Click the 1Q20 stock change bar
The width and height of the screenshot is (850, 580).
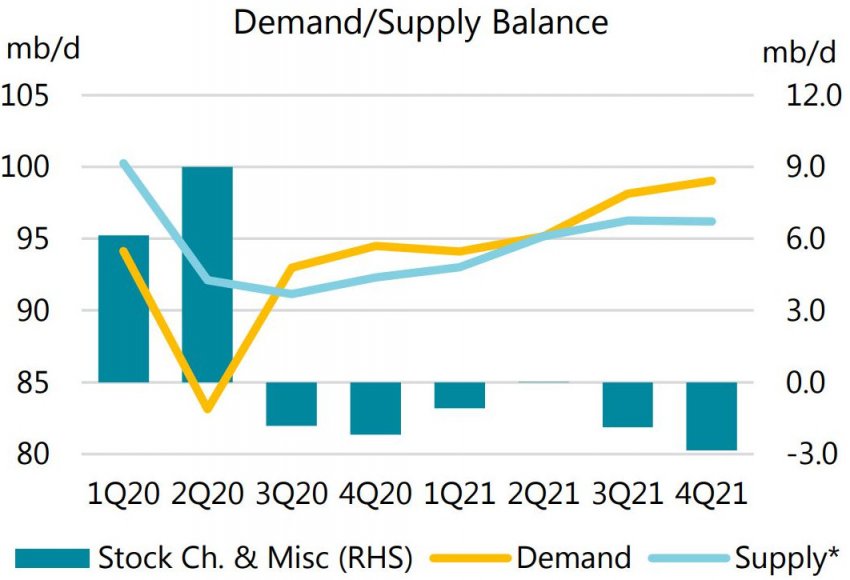pos(123,308)
